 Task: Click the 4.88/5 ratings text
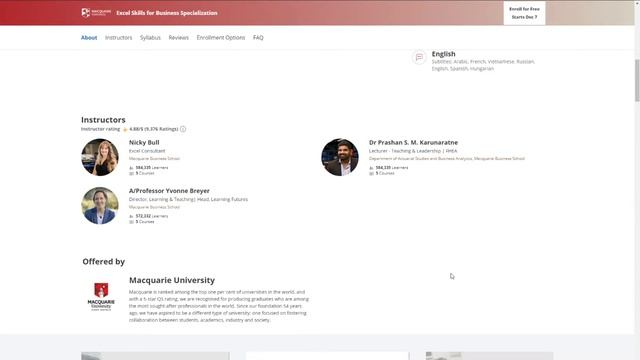coord(154,129)
